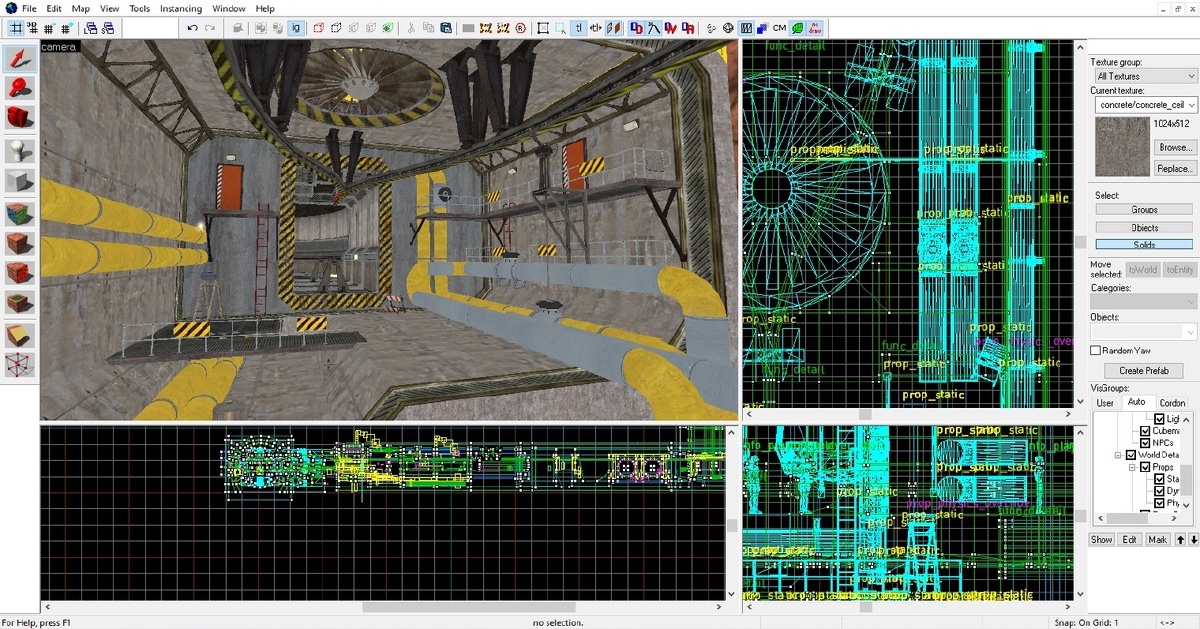The height and width of the screenshot is (629, 1200).
Task: Click the Undo arrow in toolbar
Action: tap(192, 28)
